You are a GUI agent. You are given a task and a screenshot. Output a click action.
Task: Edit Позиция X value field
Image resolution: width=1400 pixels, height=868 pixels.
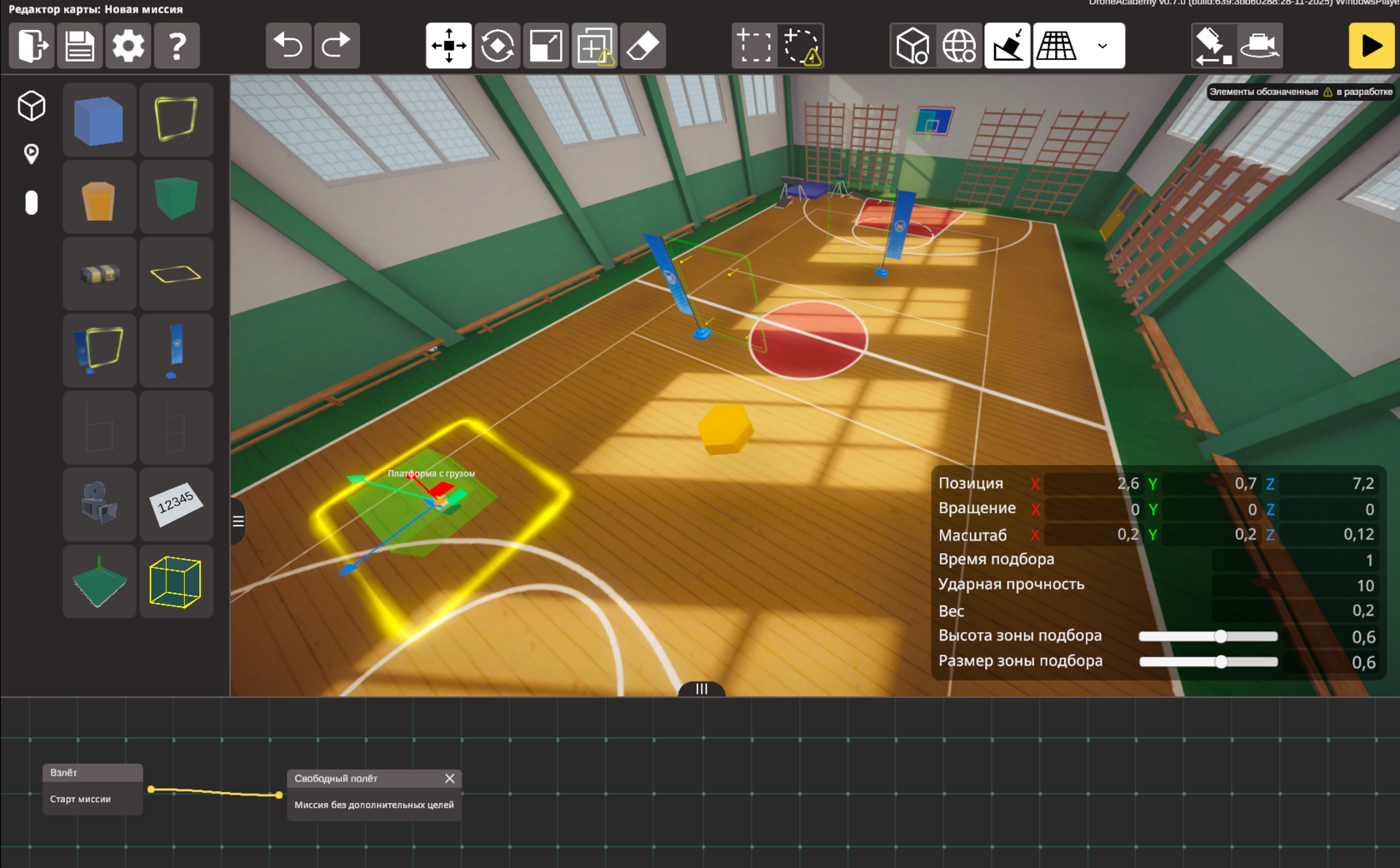click(1093, 484)
